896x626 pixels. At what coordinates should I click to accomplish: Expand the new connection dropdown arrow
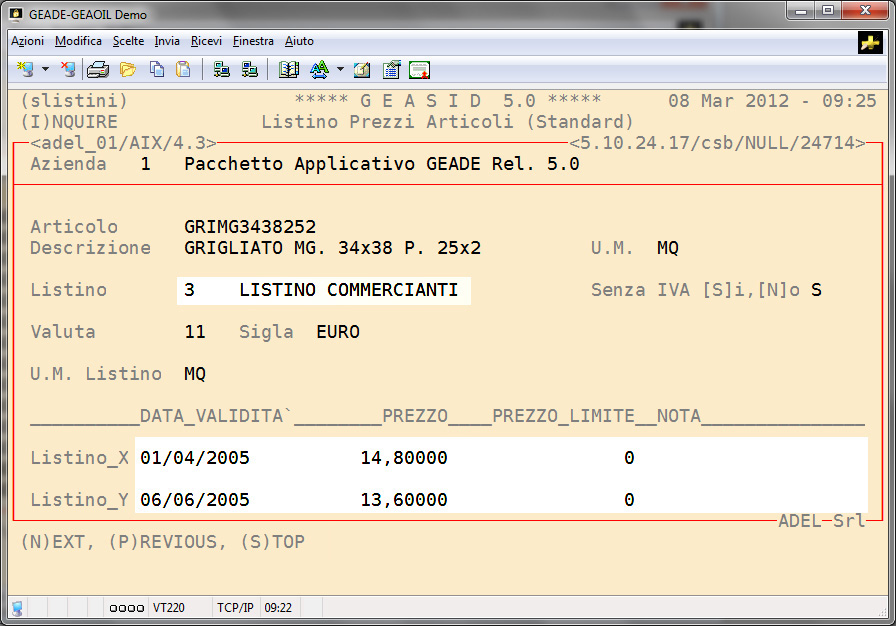click(45, 69)
